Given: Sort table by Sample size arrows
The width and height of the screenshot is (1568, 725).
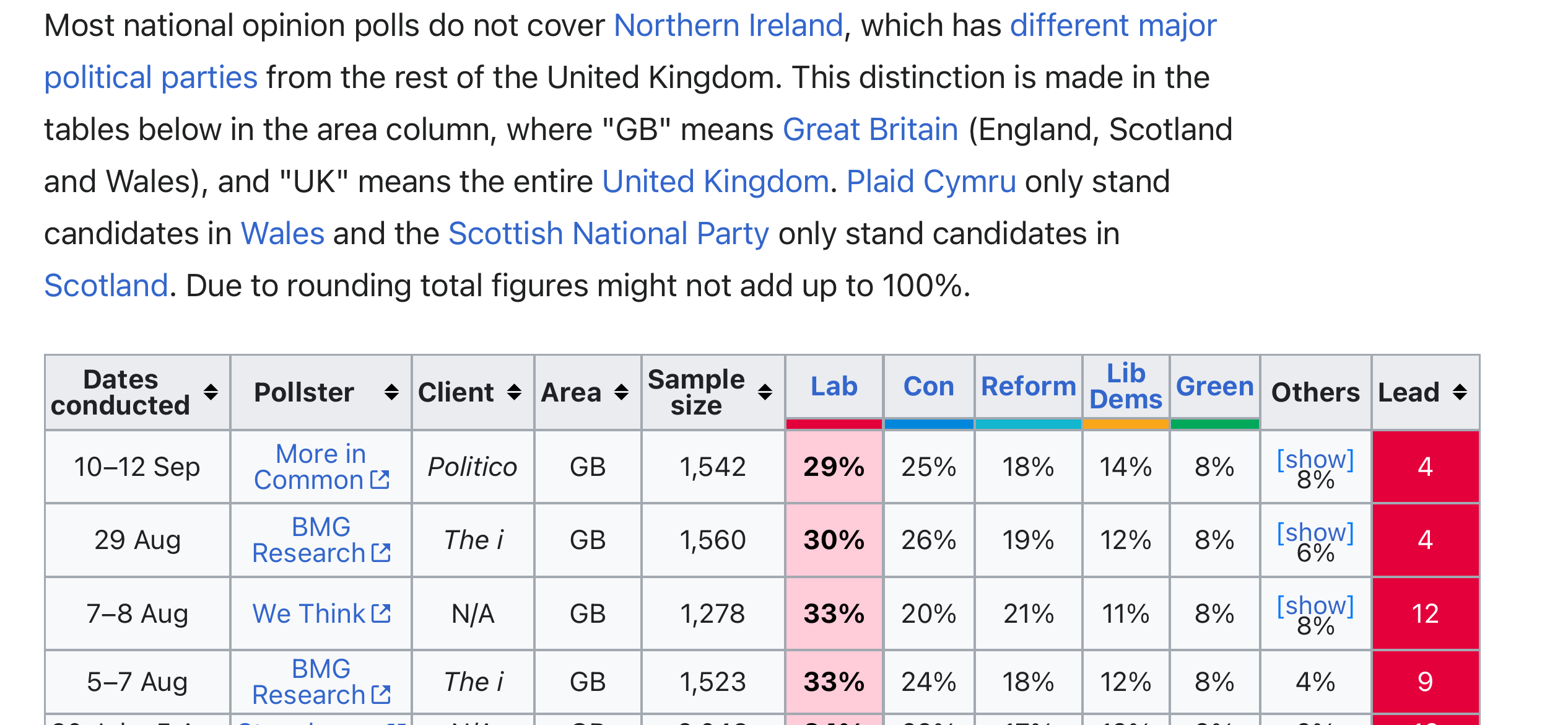Looking at the screenshot, I should [x=765, y=392].
